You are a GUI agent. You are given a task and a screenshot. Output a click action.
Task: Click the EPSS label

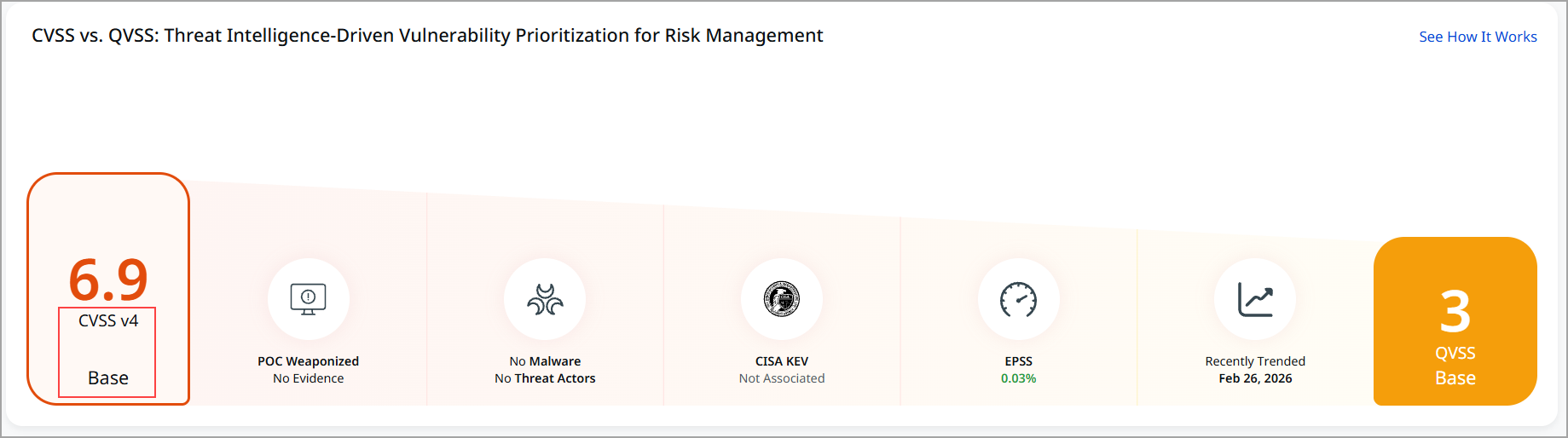[x=1018, y=361]
